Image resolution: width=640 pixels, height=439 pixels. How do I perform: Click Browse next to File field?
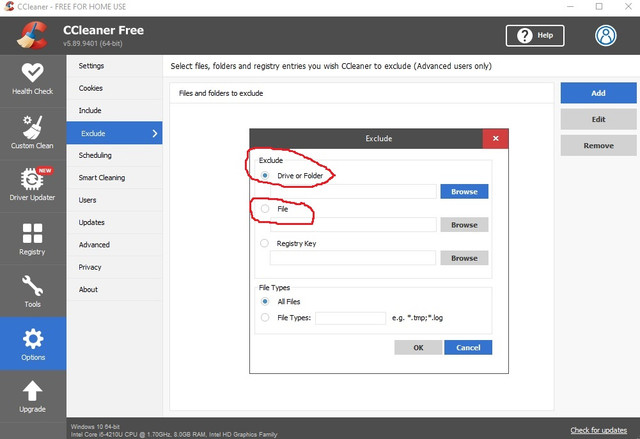click(464, 225)
